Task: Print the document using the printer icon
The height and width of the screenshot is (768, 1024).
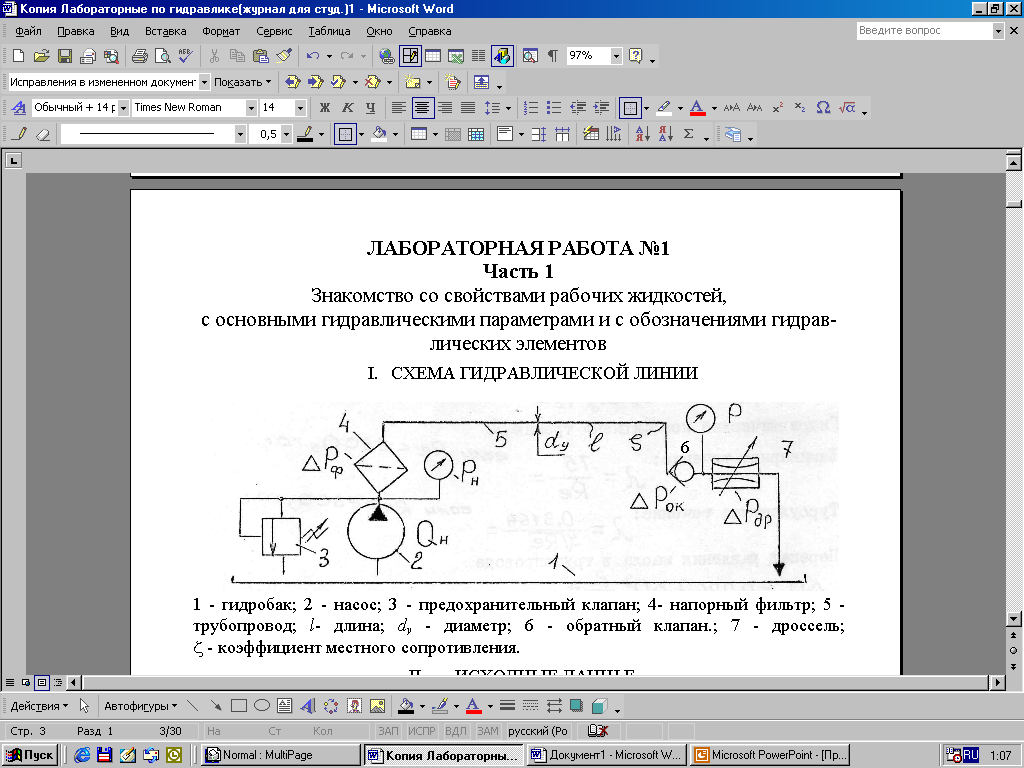Action: pos(139,56)
